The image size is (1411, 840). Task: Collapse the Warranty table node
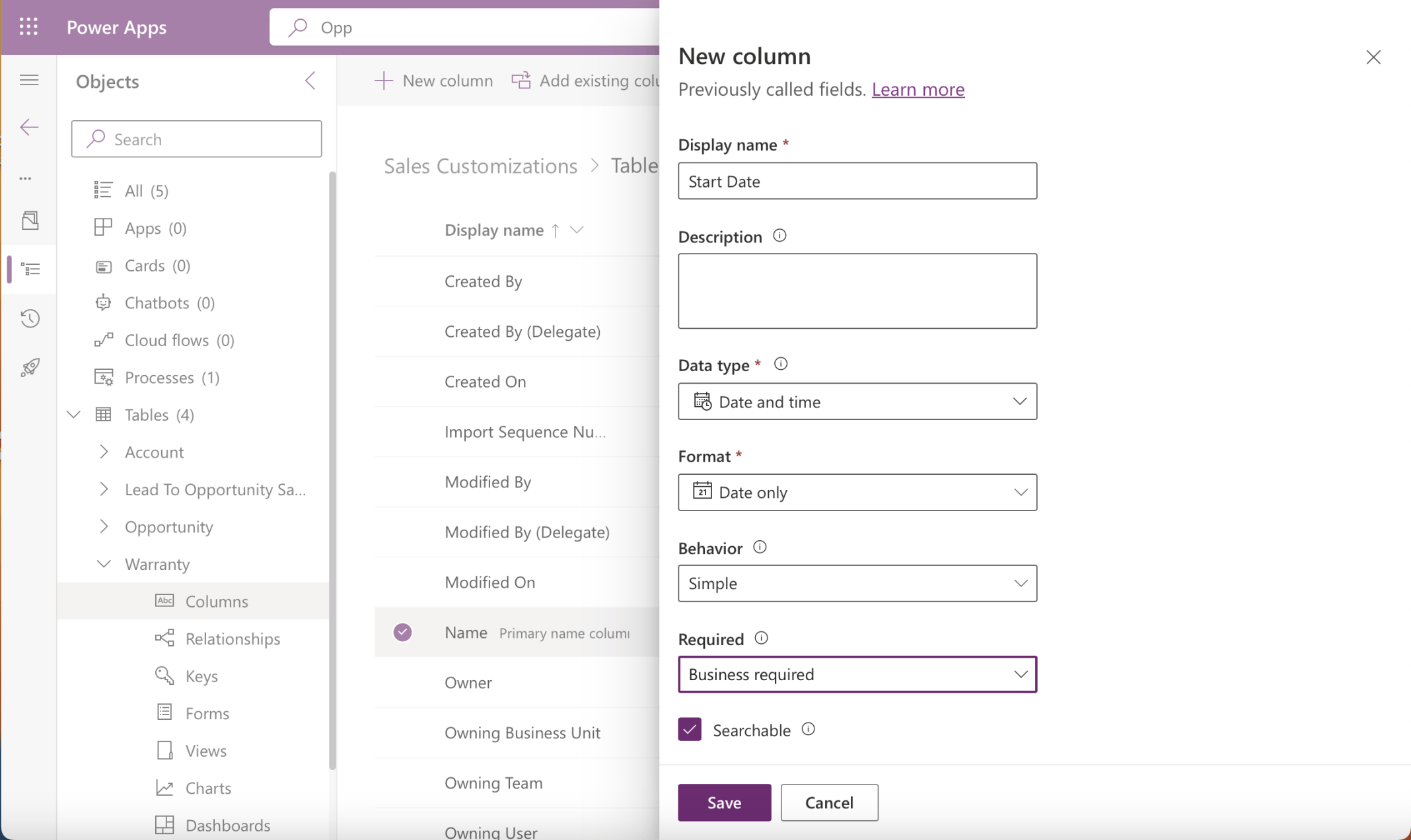pyautogui.click(x=104, y=563)
